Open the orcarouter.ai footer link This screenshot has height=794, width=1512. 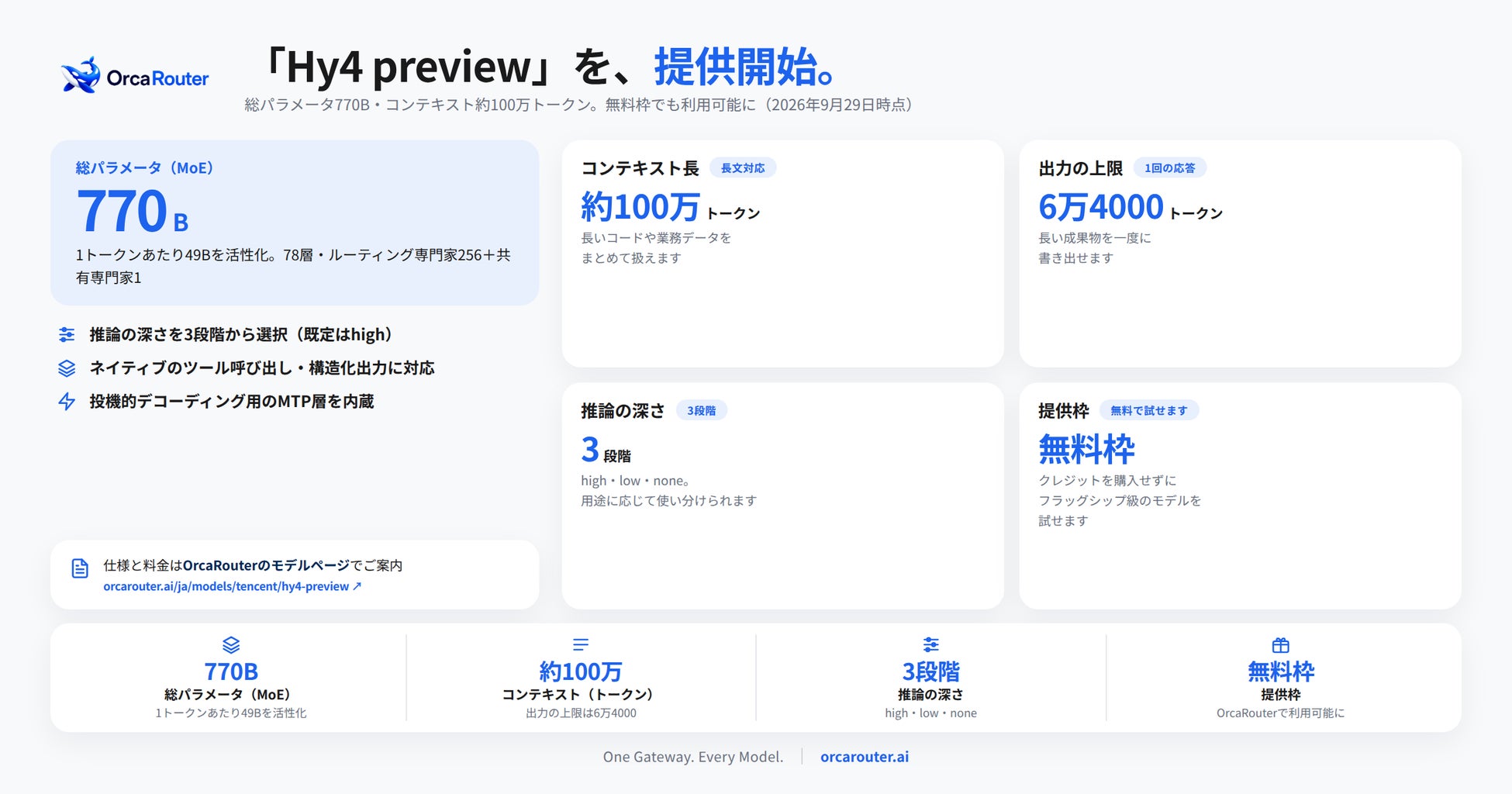(865, 757)
